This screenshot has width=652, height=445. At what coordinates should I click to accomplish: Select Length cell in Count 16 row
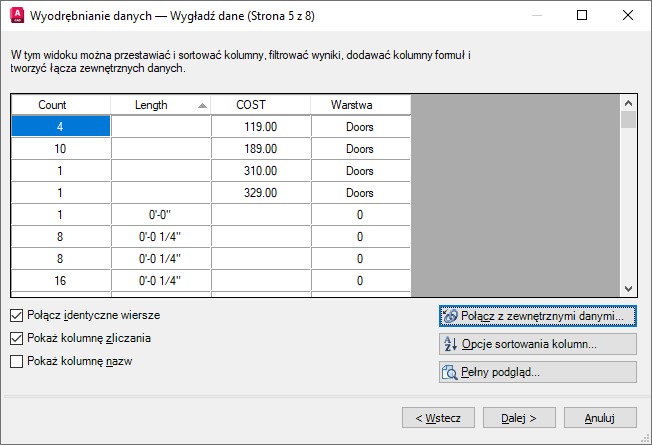tap(161, 281)
